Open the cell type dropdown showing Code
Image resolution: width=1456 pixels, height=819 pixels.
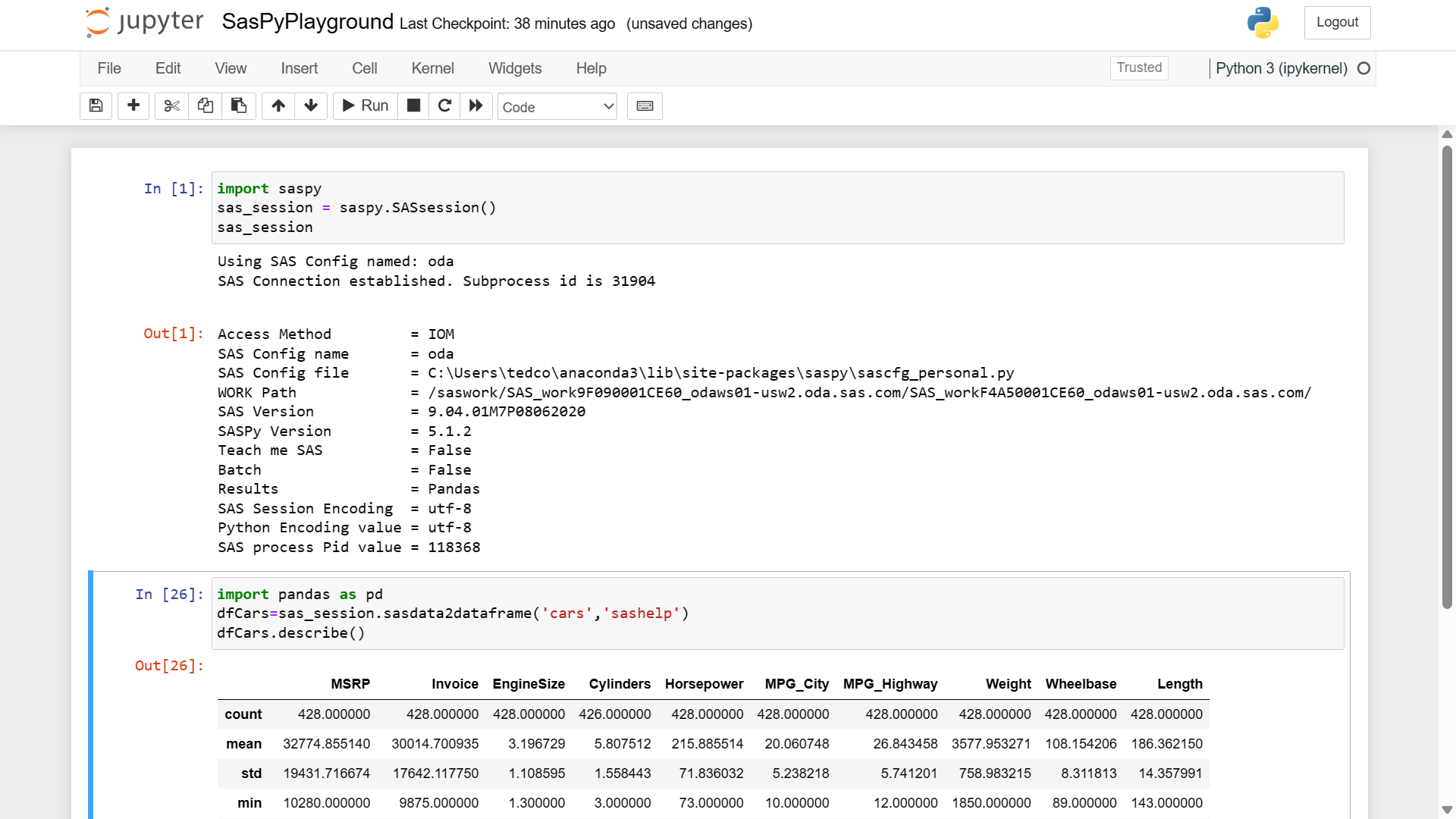[557, 107]
